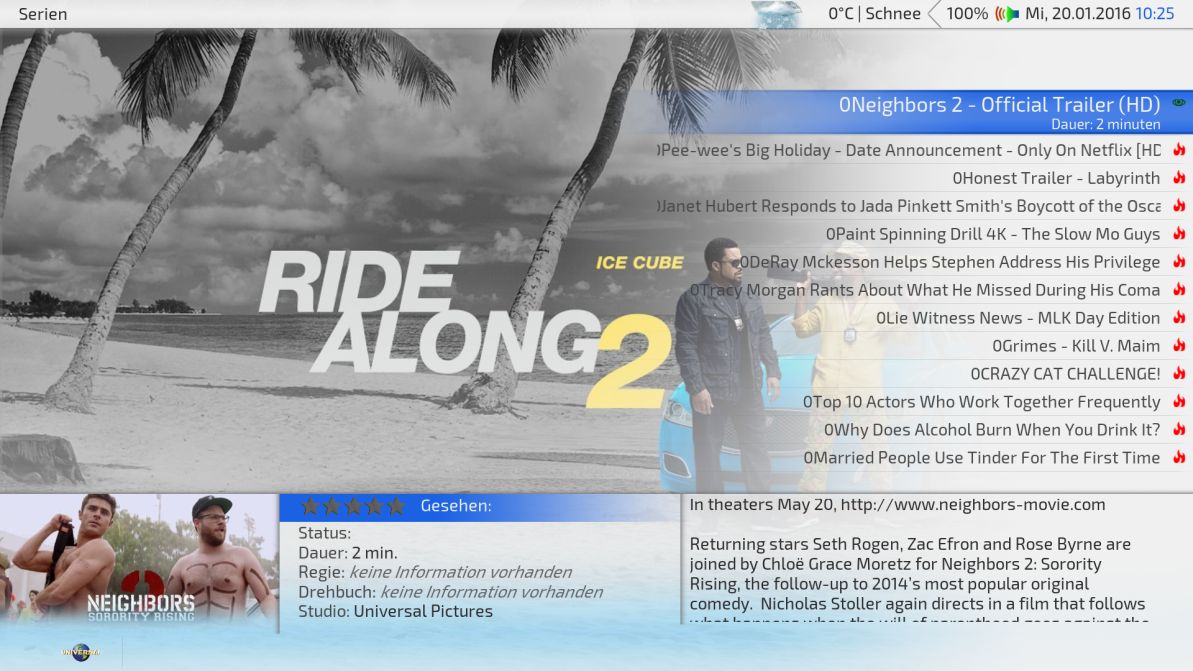The image size is (1193, 671).
Task: Click flame icon beside Married People Use Tinder
Action: (x=1179, y=458)
